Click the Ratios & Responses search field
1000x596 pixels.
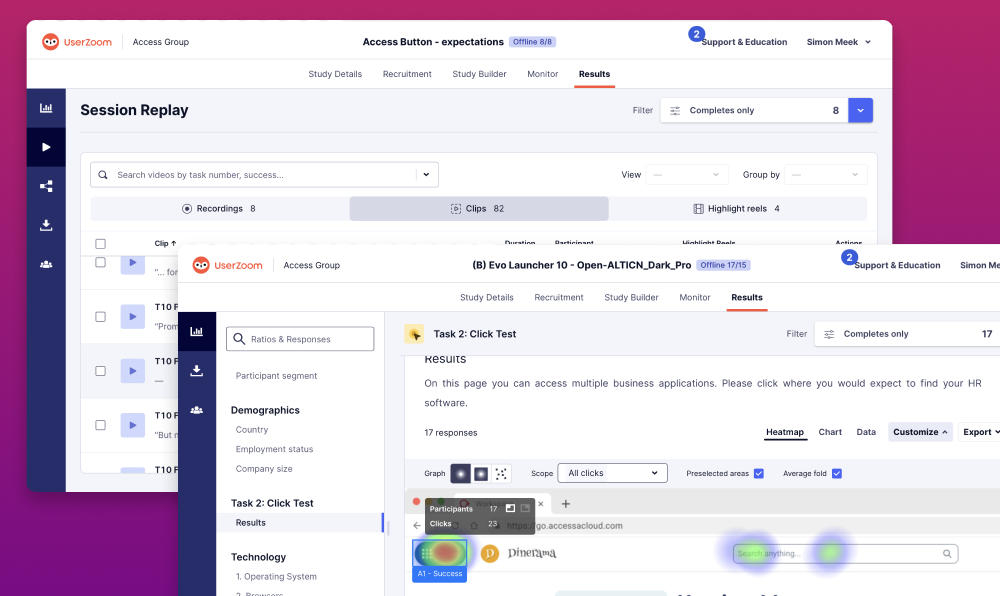tap(300, 339)
